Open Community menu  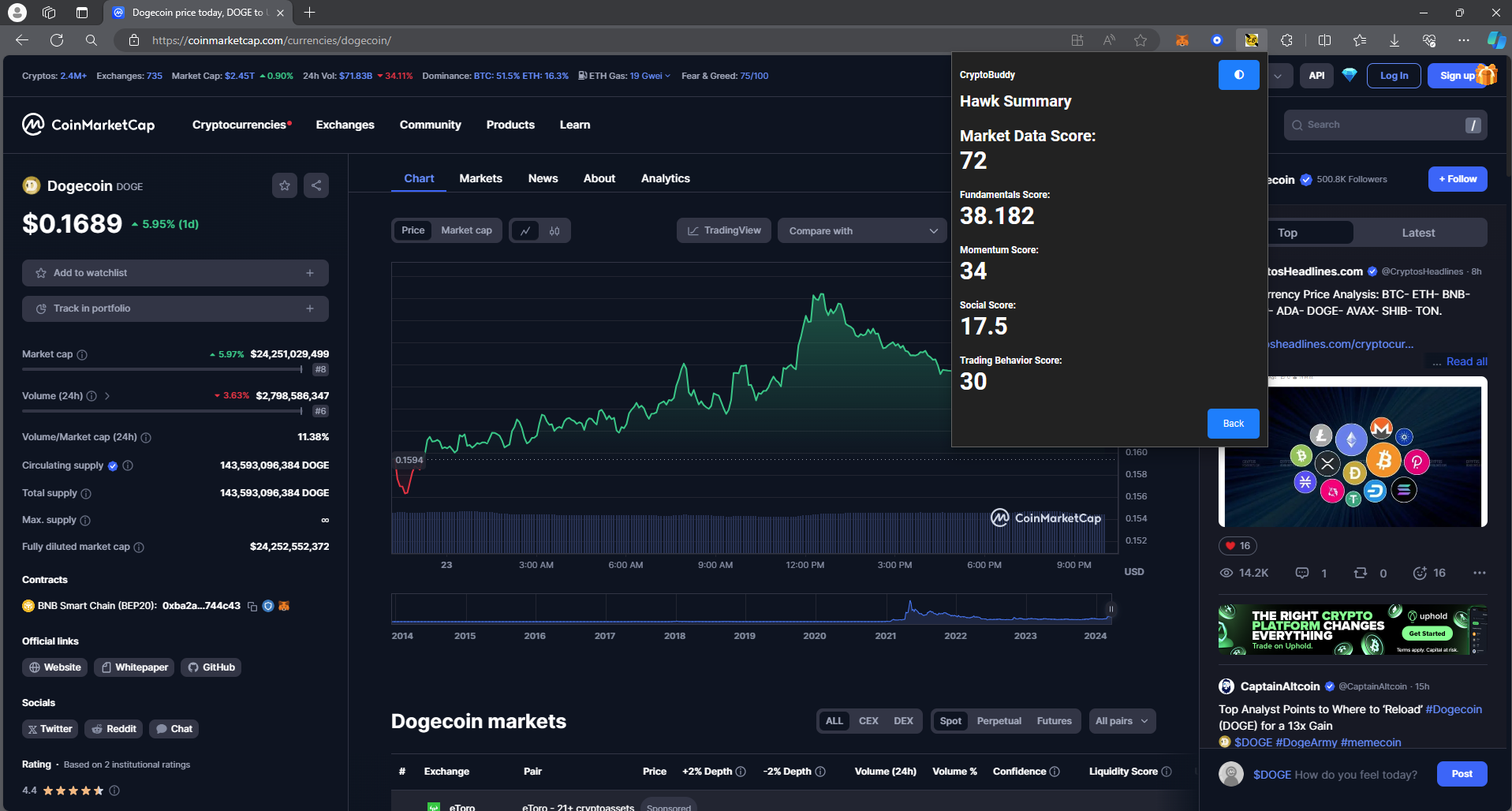coord(430,125)
